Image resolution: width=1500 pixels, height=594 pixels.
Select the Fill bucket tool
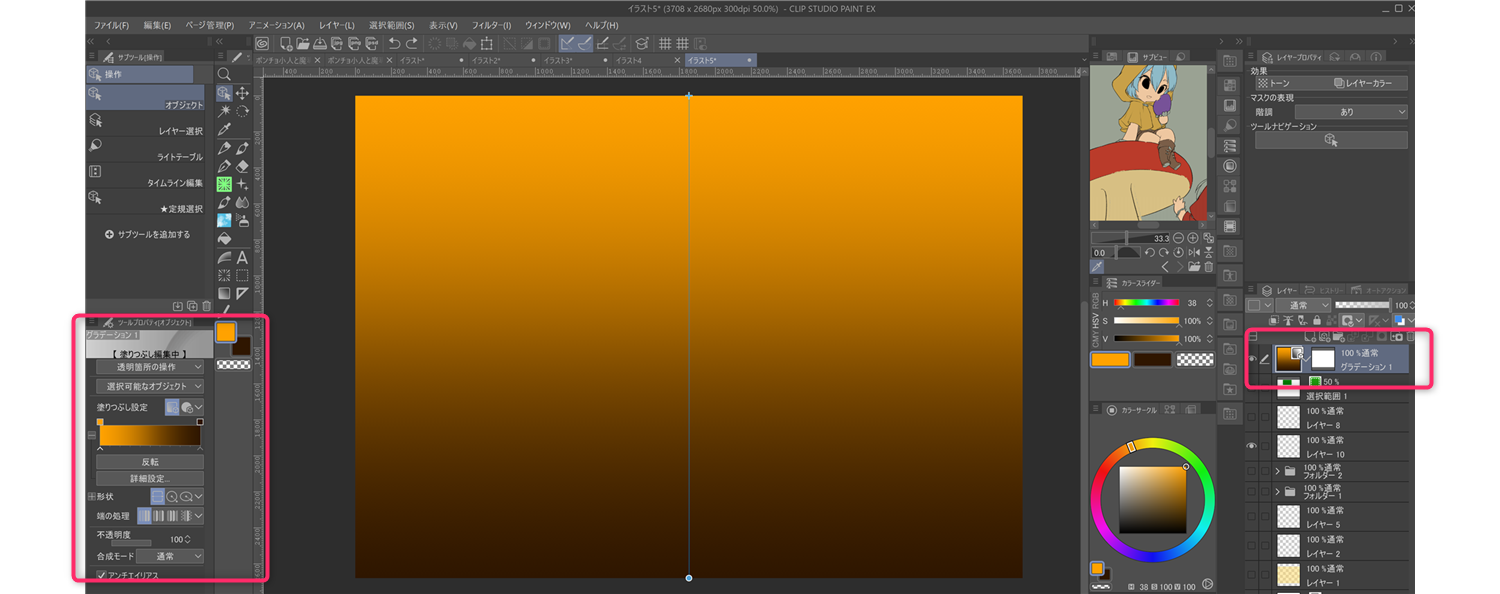(x=224, y=239)
